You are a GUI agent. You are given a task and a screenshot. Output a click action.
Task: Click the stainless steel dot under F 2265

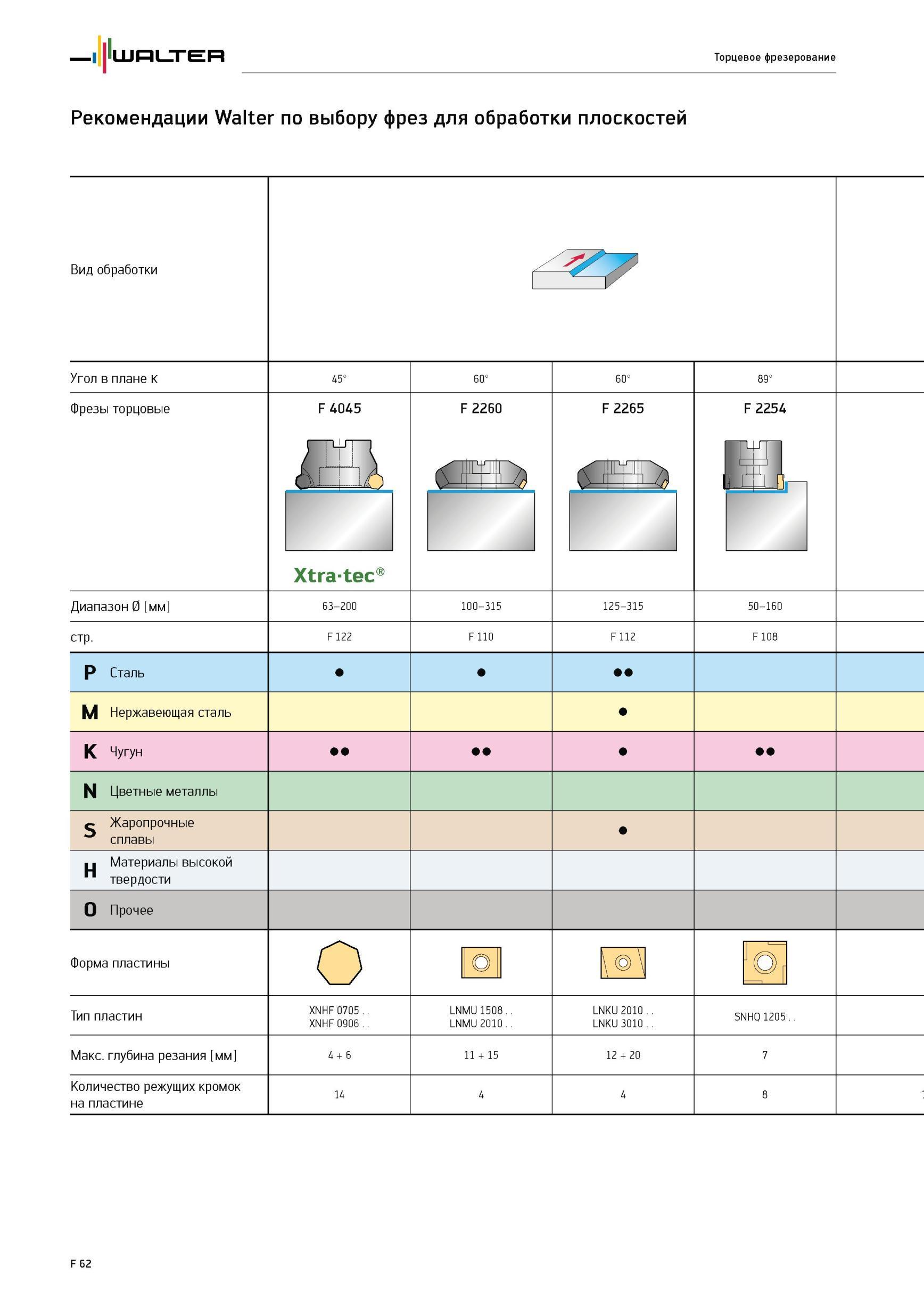[623, 712]
